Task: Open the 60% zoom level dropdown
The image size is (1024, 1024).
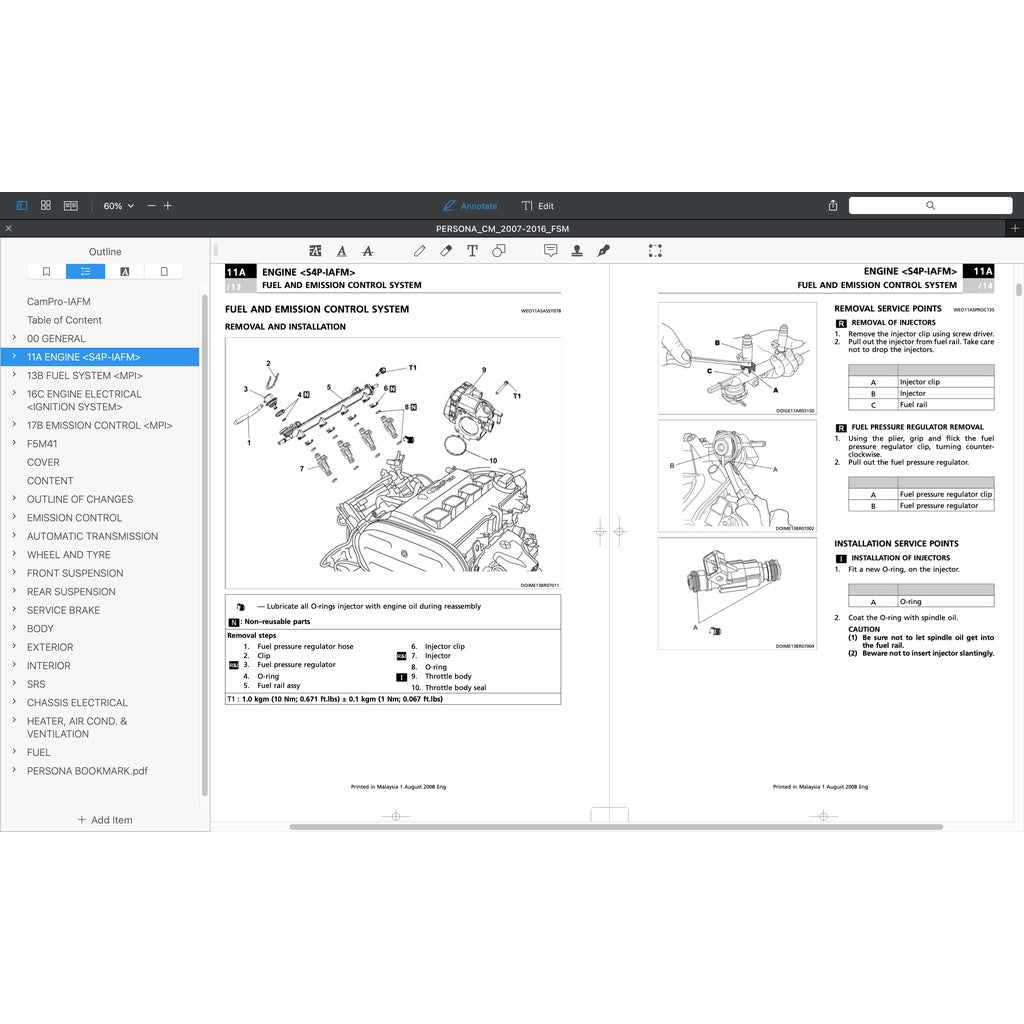Action: [118, 206]
